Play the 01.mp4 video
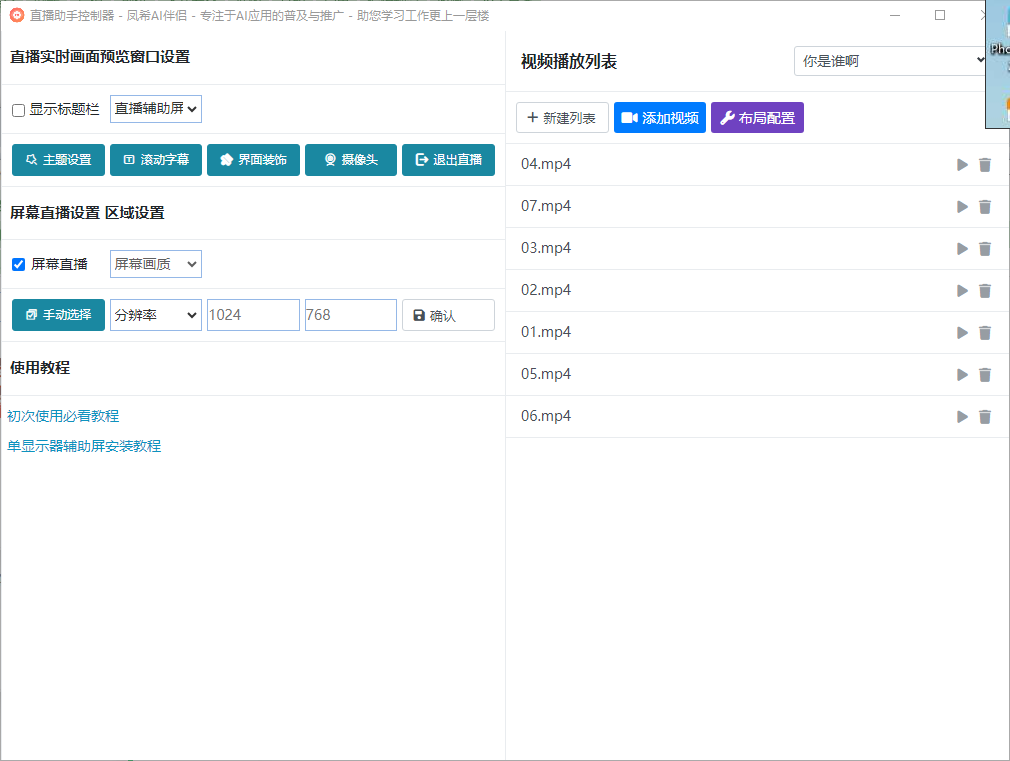This screenshot has height=761, width=1010. pos(962,333)
